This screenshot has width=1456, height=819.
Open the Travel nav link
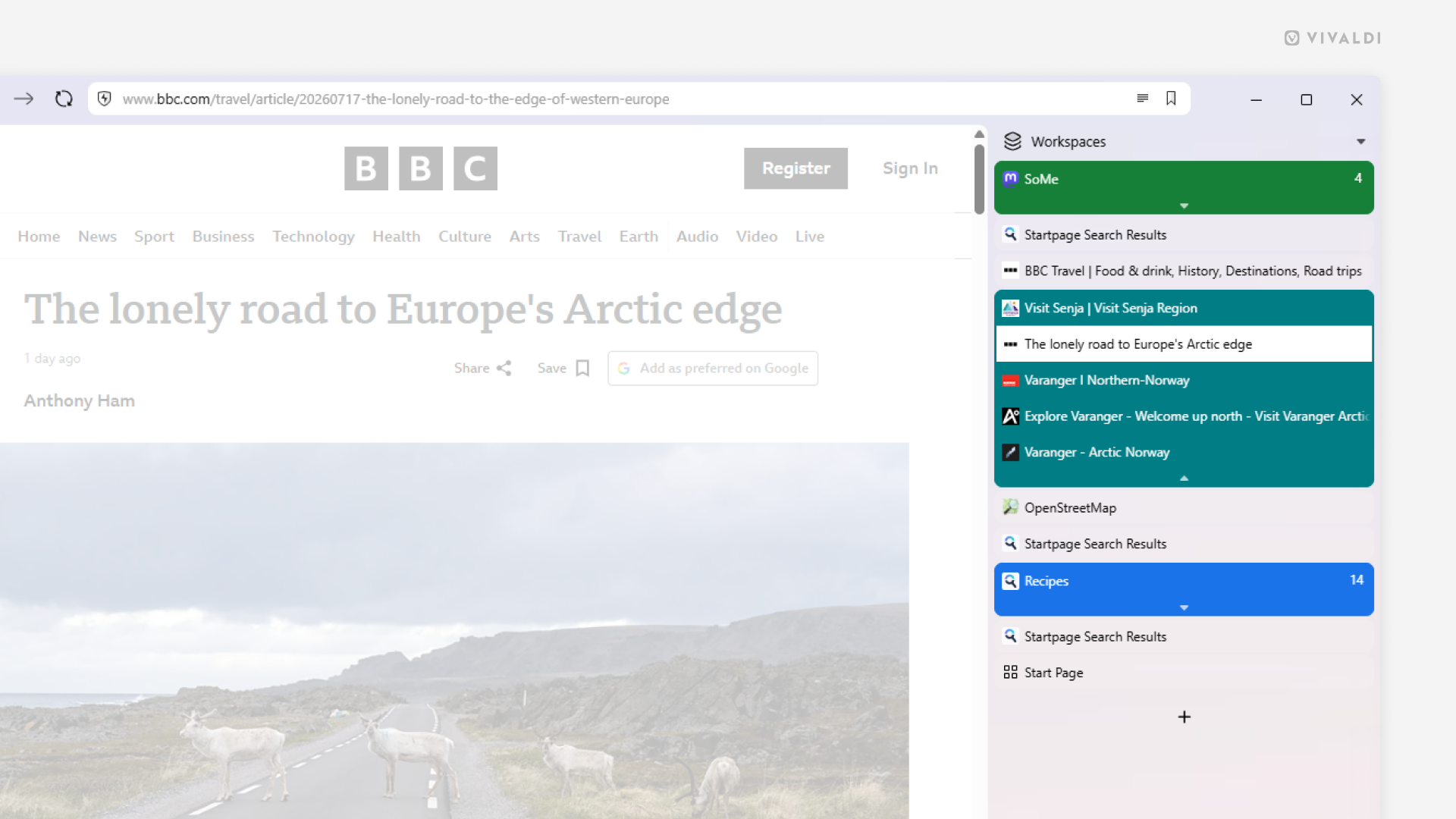tap(579, 236)
